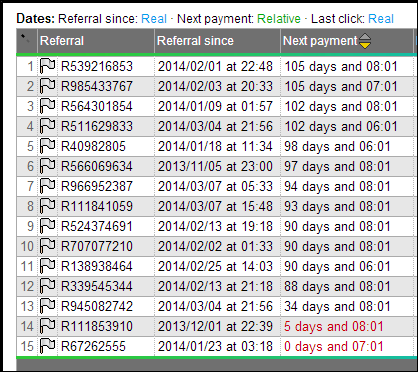Select referral name R111841059
Screen dimensions: 418x372
97,206
